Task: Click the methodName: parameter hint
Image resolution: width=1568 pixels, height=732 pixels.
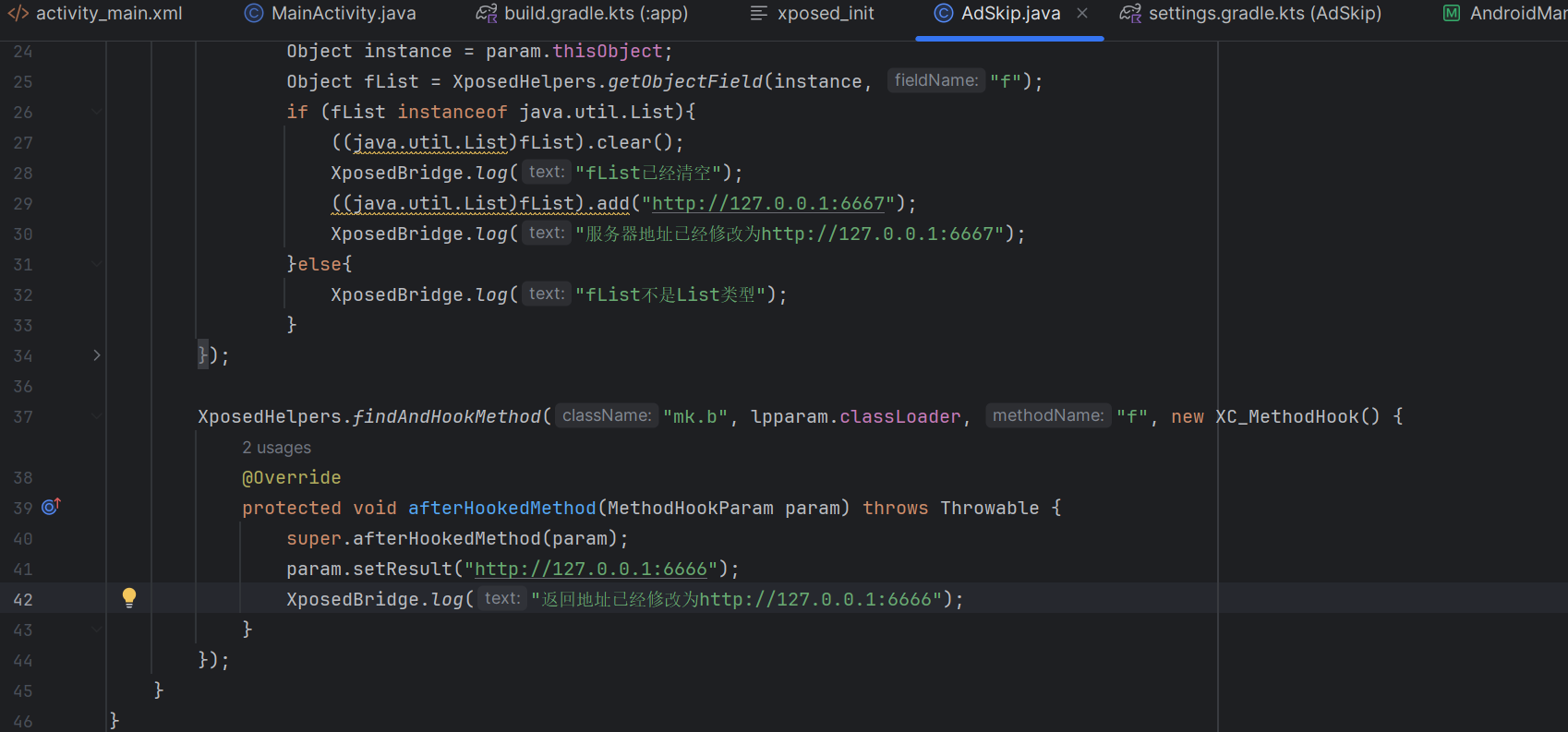Action: coord(1048,415)
